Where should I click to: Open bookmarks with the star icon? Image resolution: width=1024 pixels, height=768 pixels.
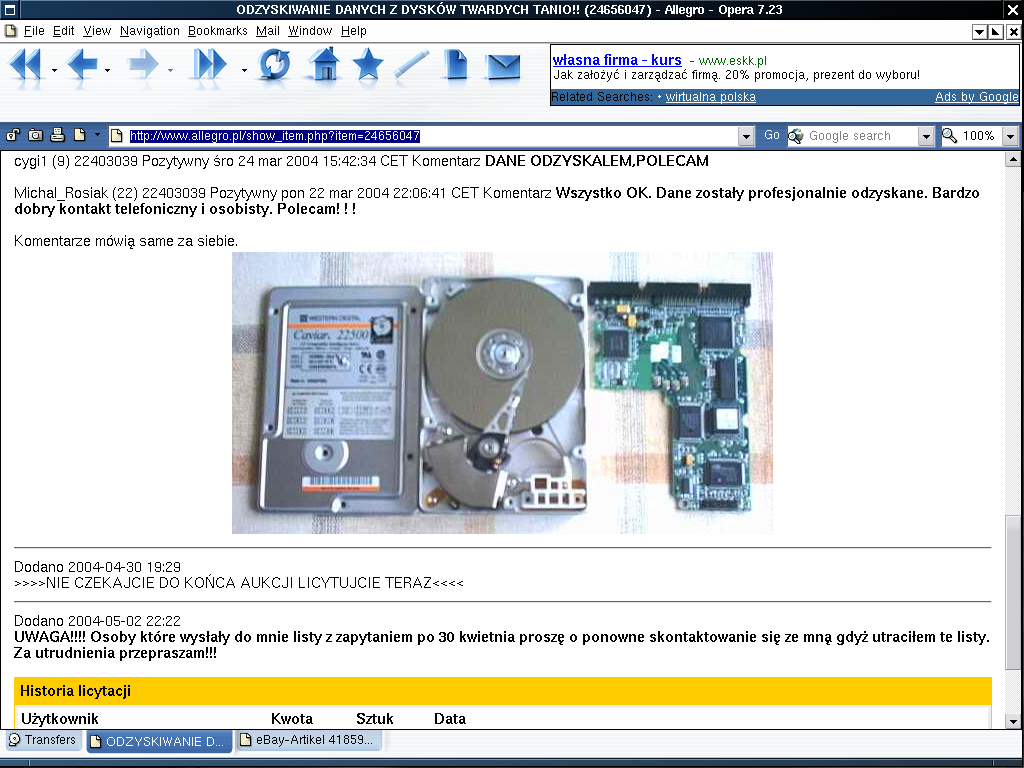[368, 65]
